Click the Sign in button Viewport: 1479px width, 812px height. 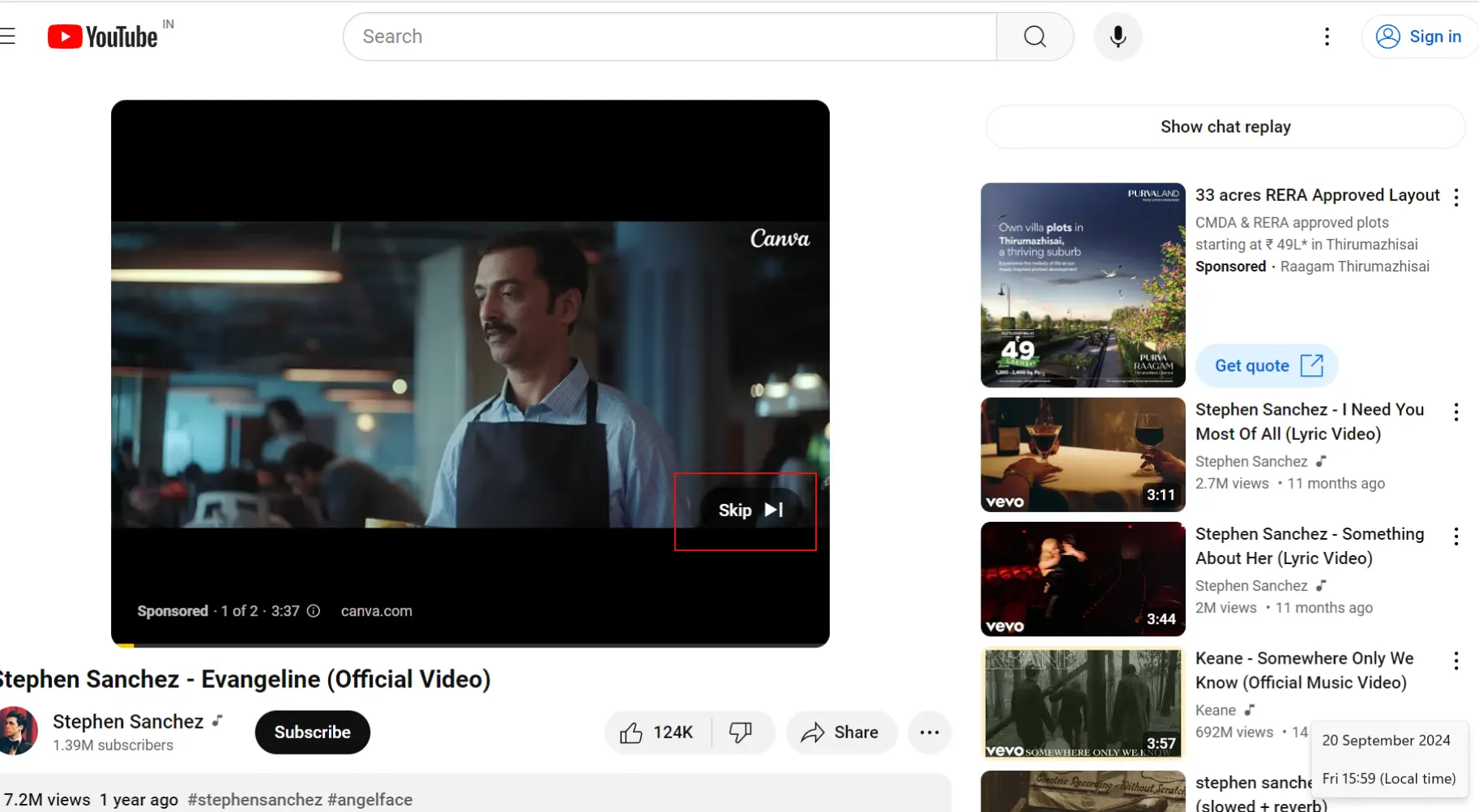tap(1420, 36)
